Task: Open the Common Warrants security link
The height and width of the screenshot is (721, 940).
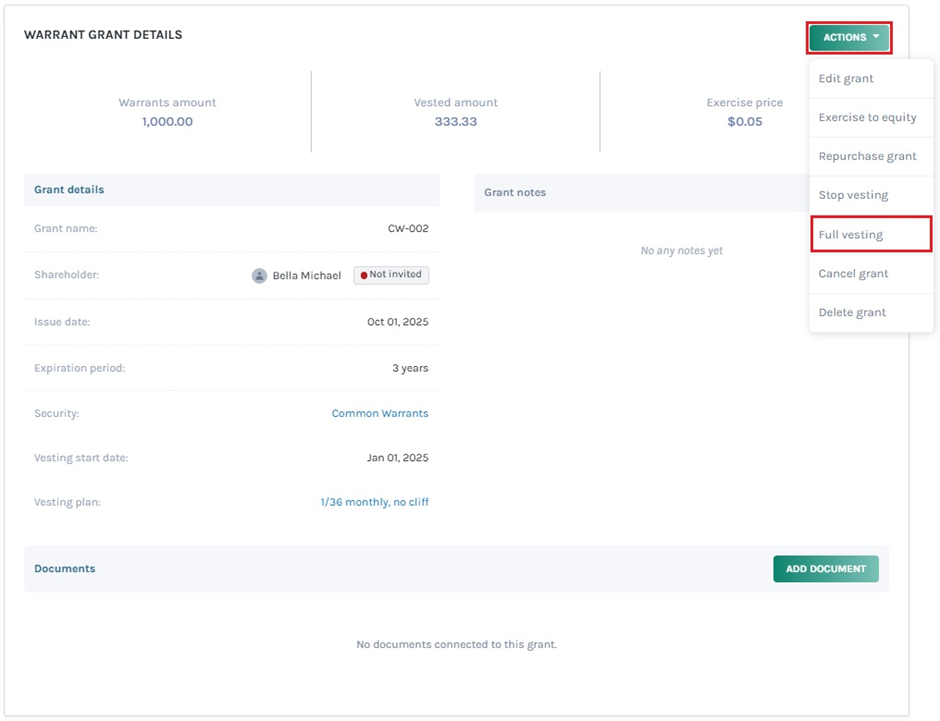Action: (x=380, y=414)
